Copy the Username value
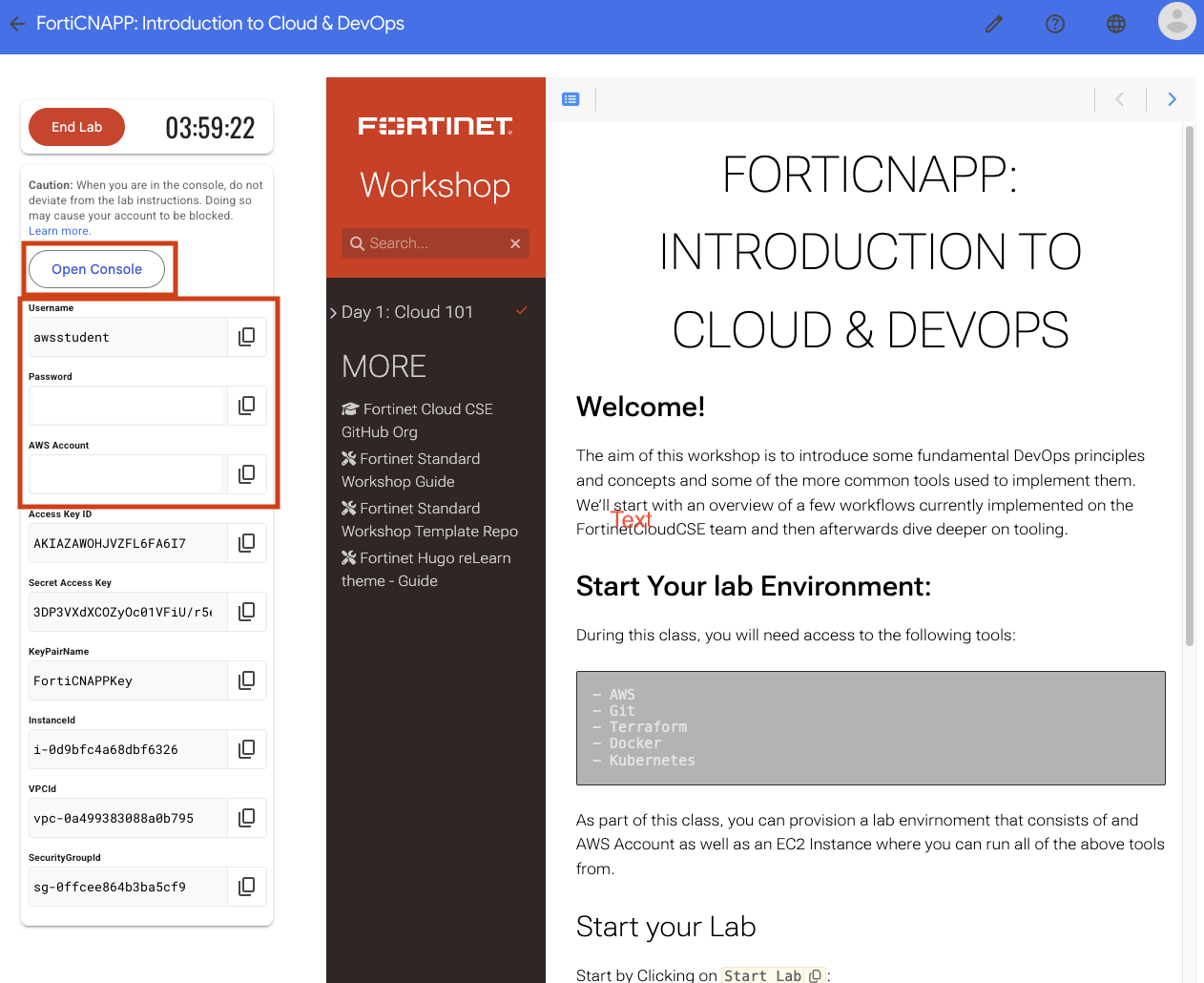The width and height of the screenshot is (1204, 983). point(247,337)
